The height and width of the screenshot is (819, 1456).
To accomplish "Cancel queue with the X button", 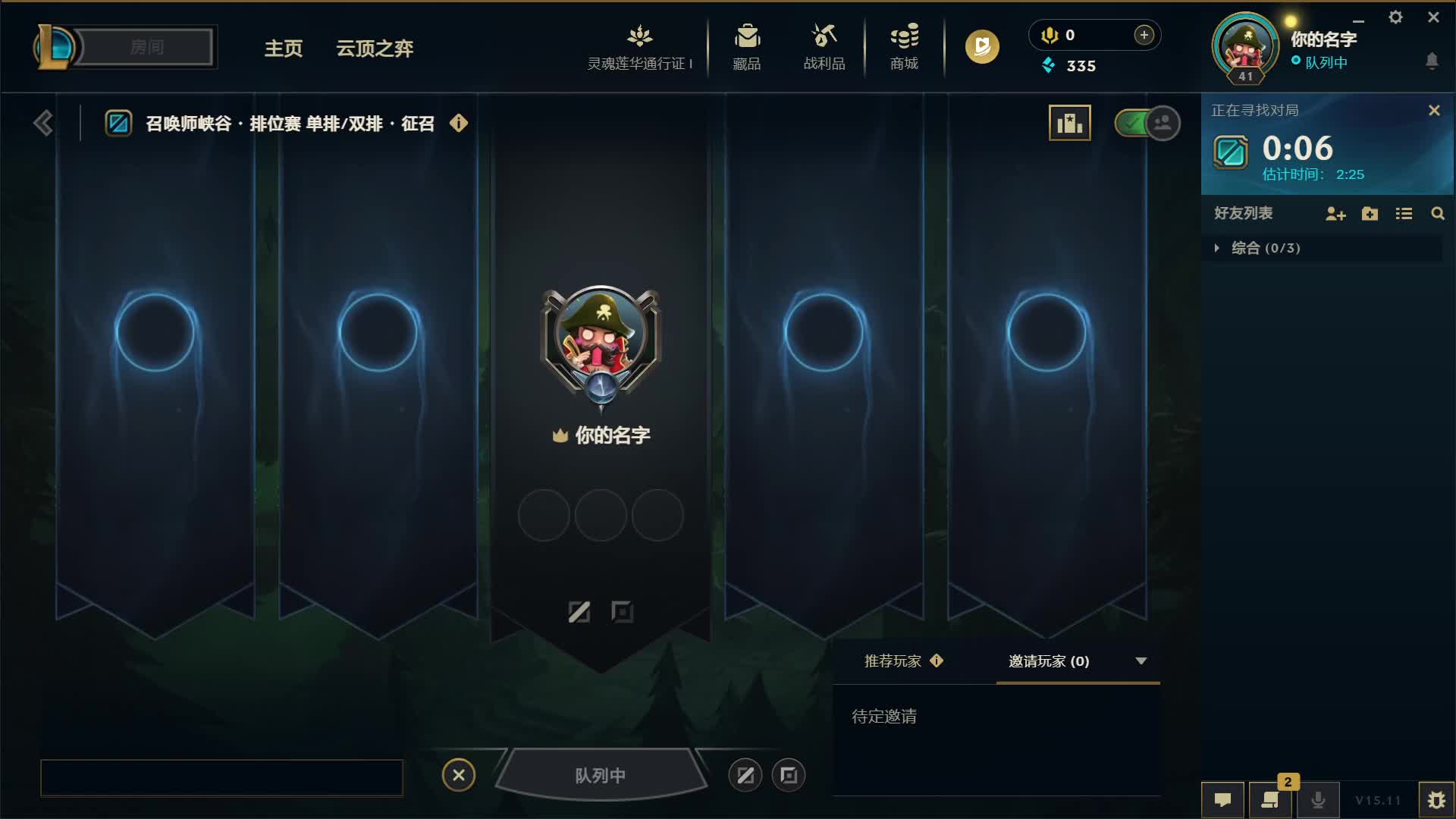I will [459, 775].
